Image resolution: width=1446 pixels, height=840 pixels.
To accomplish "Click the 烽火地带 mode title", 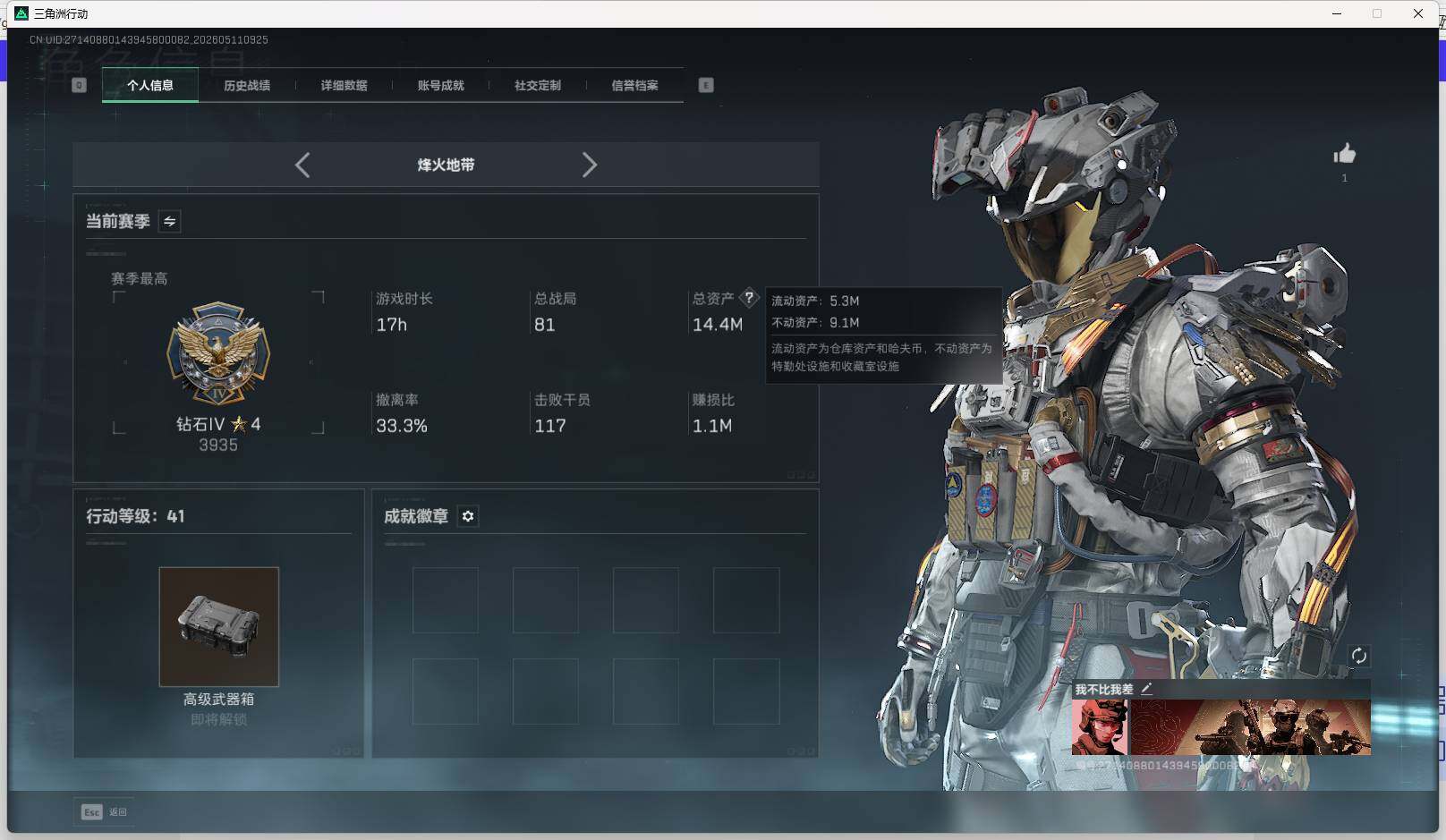I will [x=446, y=165].
